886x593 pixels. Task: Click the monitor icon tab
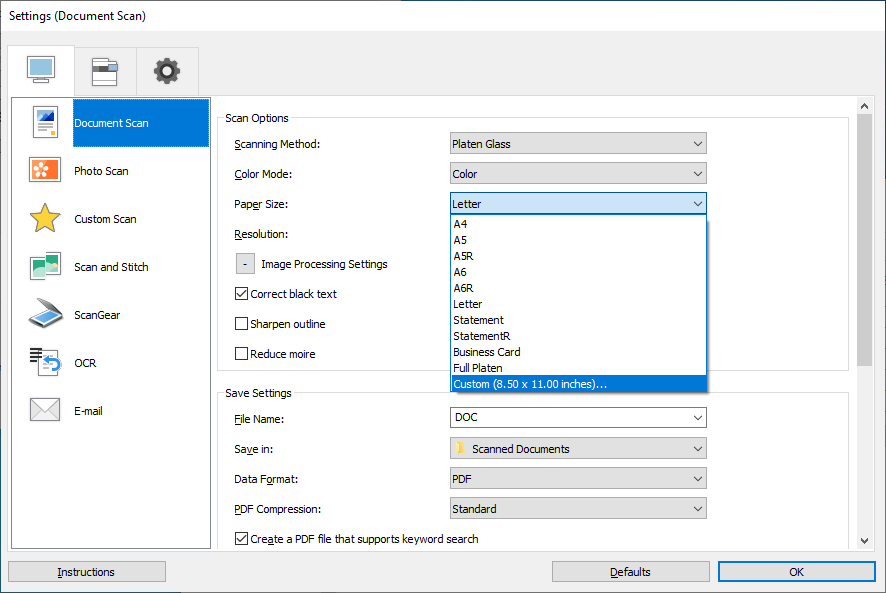coord(41,70)
